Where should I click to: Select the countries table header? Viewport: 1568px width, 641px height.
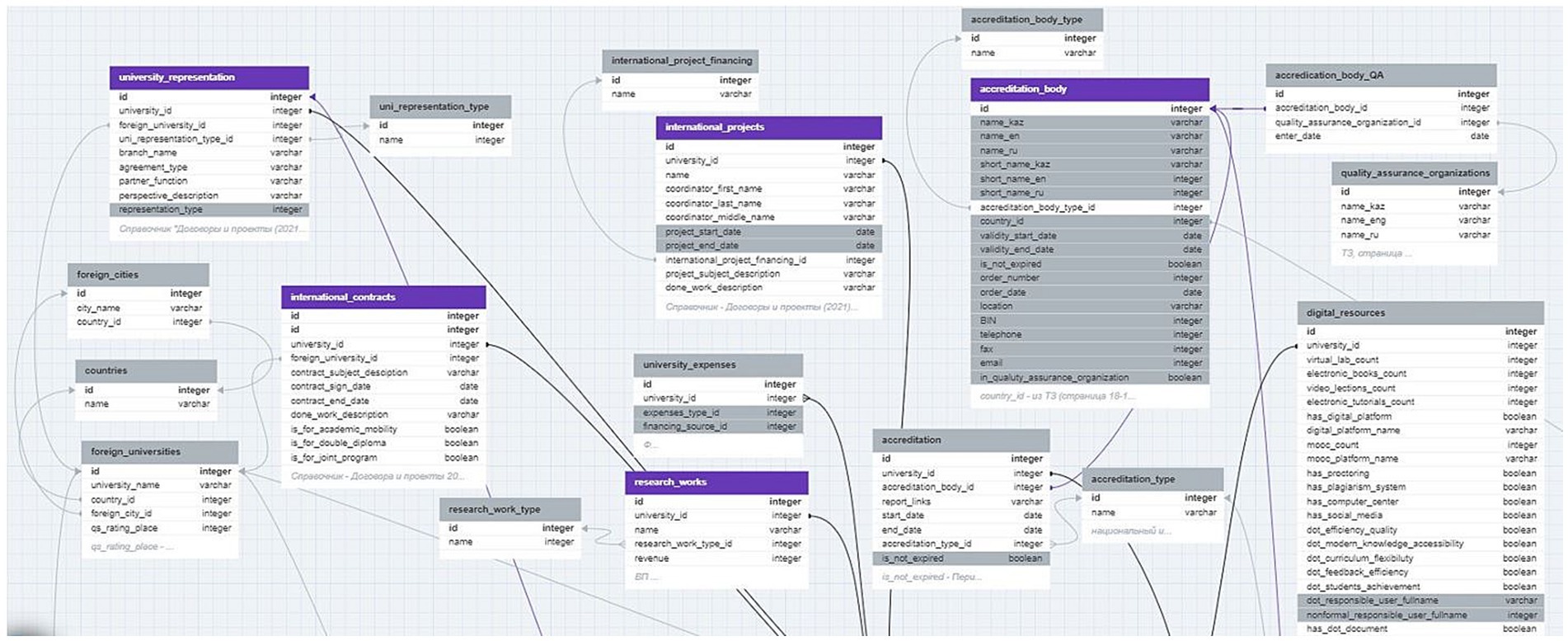(146, 371)
